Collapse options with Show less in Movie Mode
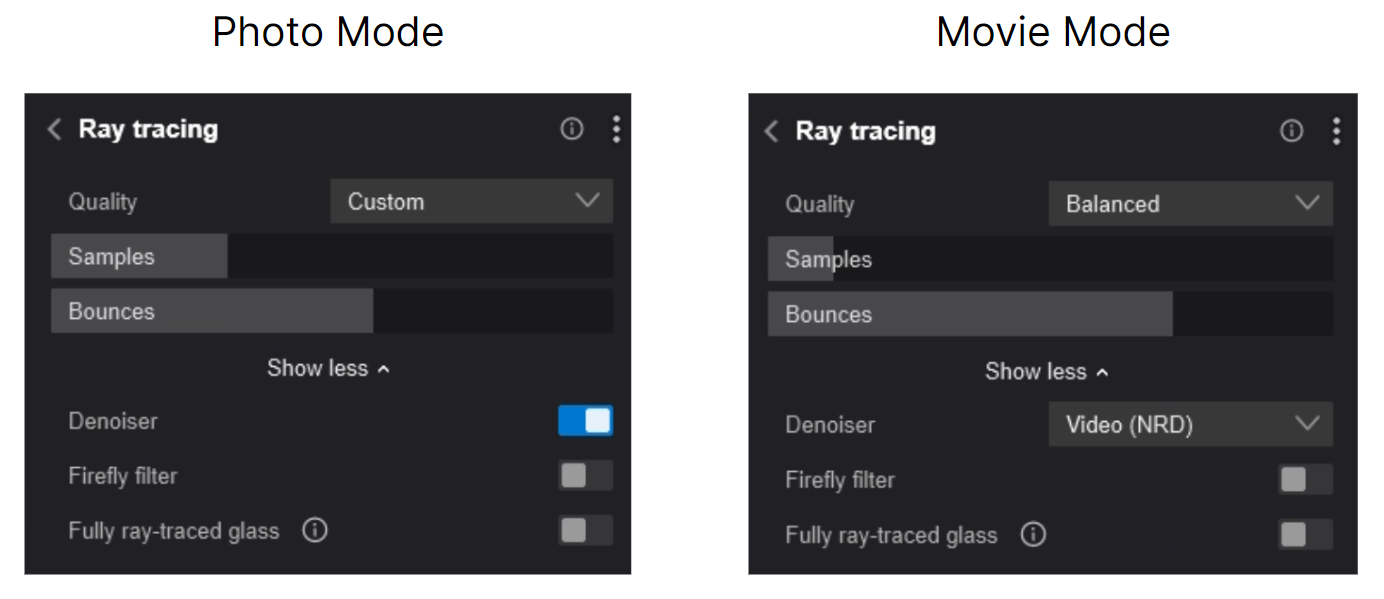 click(x=1047, y=372)
